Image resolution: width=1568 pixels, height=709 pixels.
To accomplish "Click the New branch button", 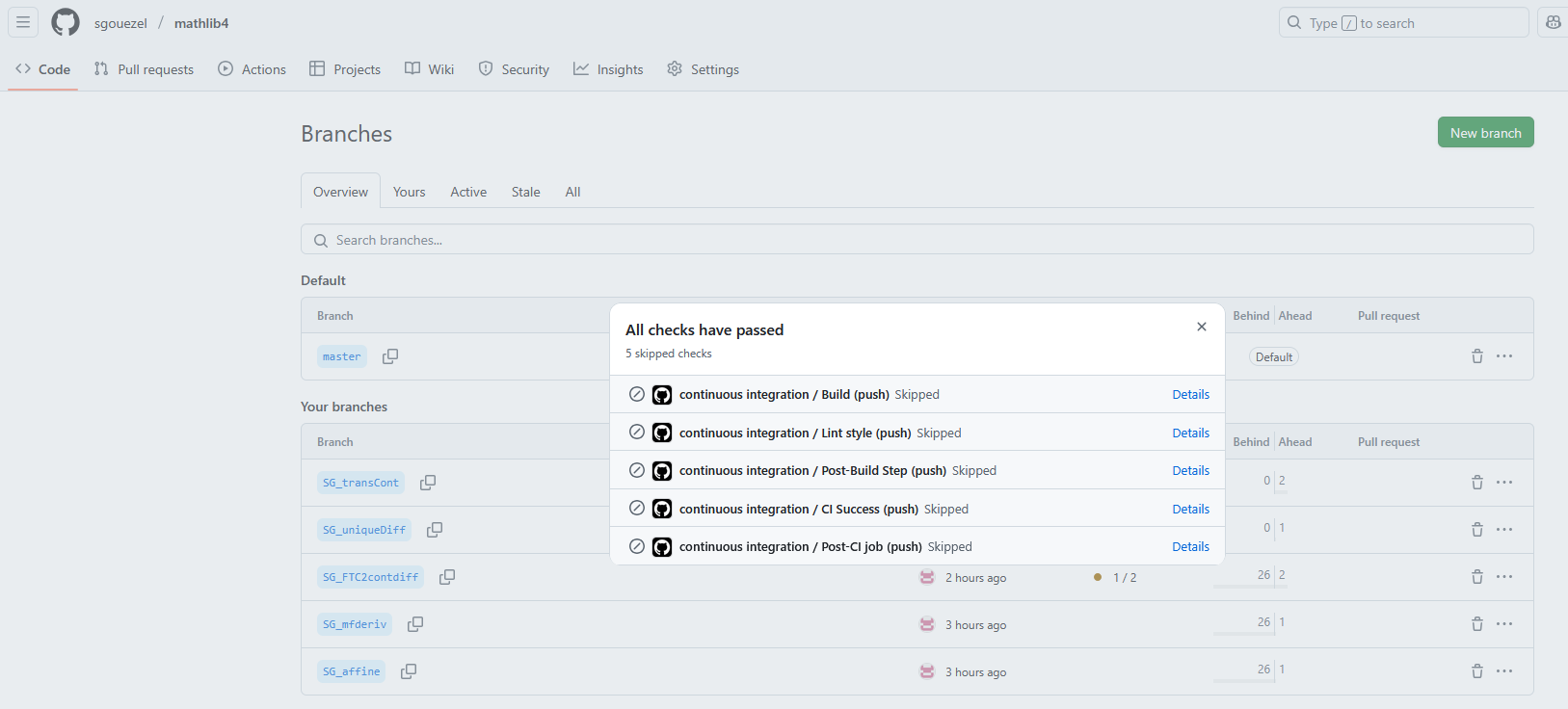I will click(x=1485, y=133).
